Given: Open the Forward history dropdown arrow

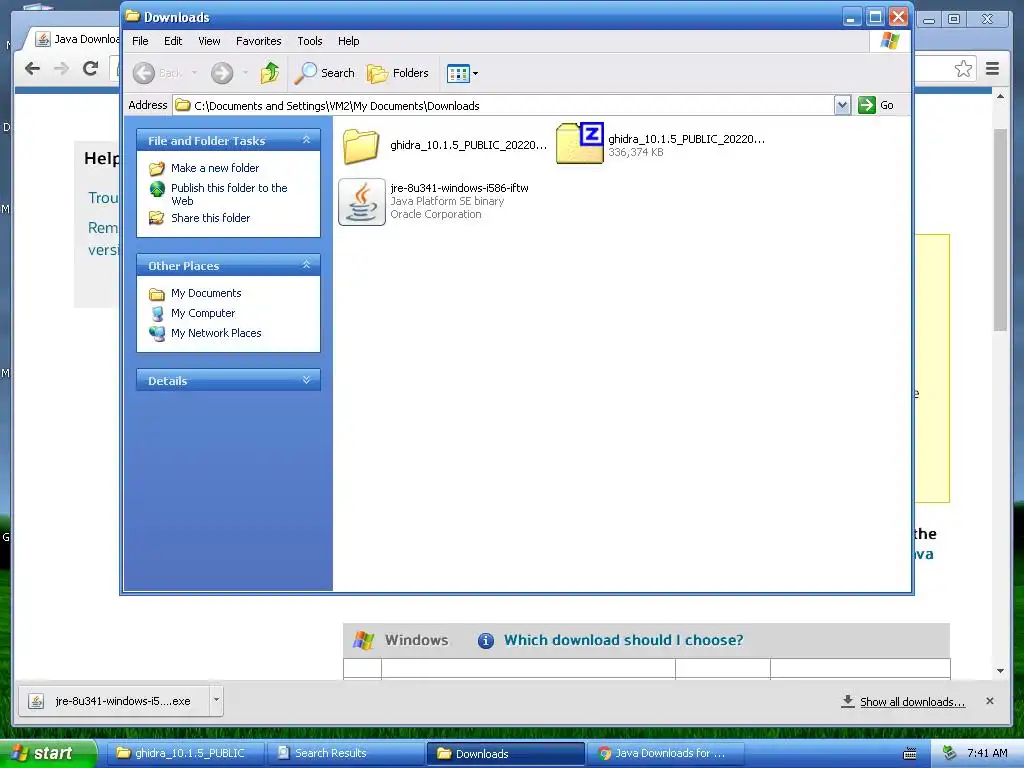Looking at the screenshot, I should click(245, 73).
